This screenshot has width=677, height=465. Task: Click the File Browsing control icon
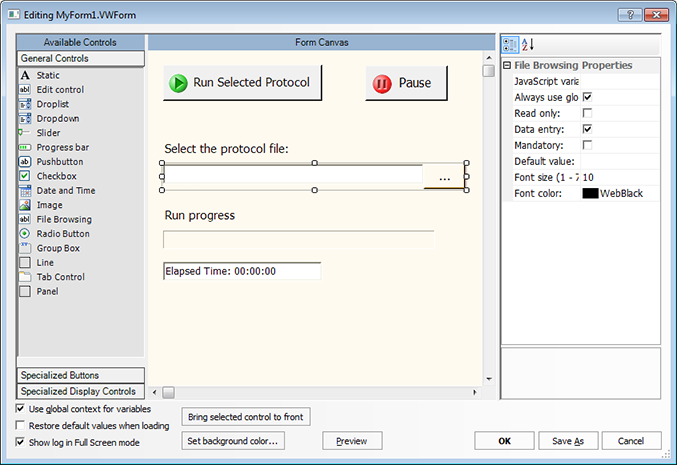[25, 219]
